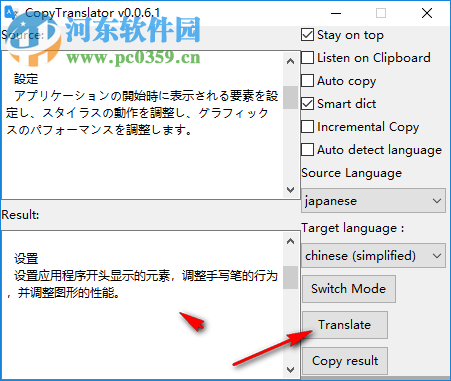Minimize the CopyTranslator window
This screenshot has height=381, width=451.
pos(336,13)
